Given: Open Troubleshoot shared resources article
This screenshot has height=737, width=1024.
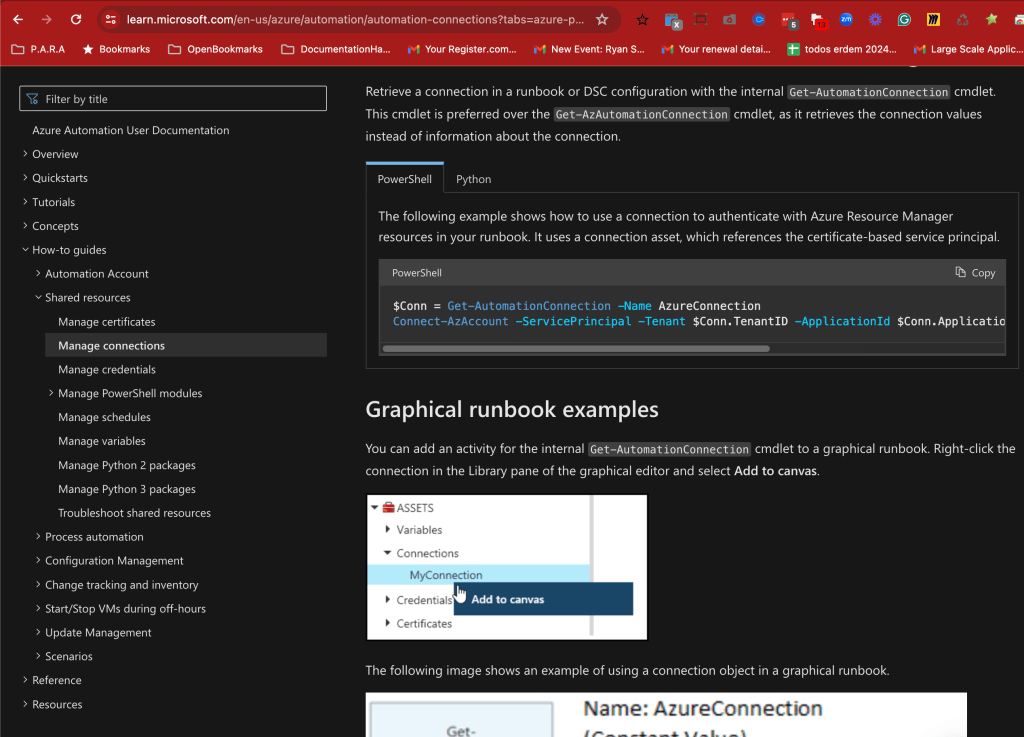Looking at the screenshot, I should coord(134,512).
